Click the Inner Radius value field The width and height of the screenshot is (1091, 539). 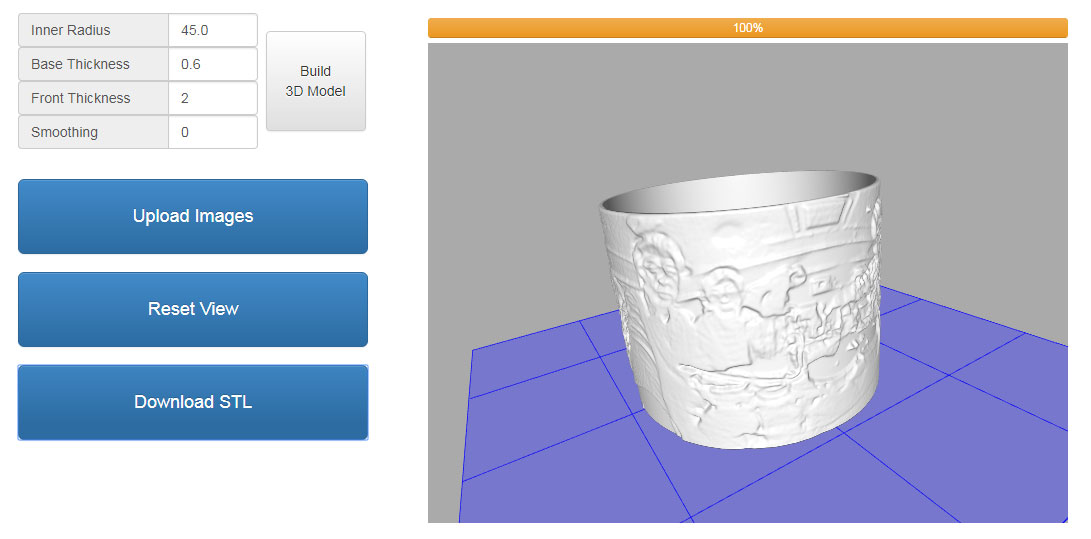[212, 30]
